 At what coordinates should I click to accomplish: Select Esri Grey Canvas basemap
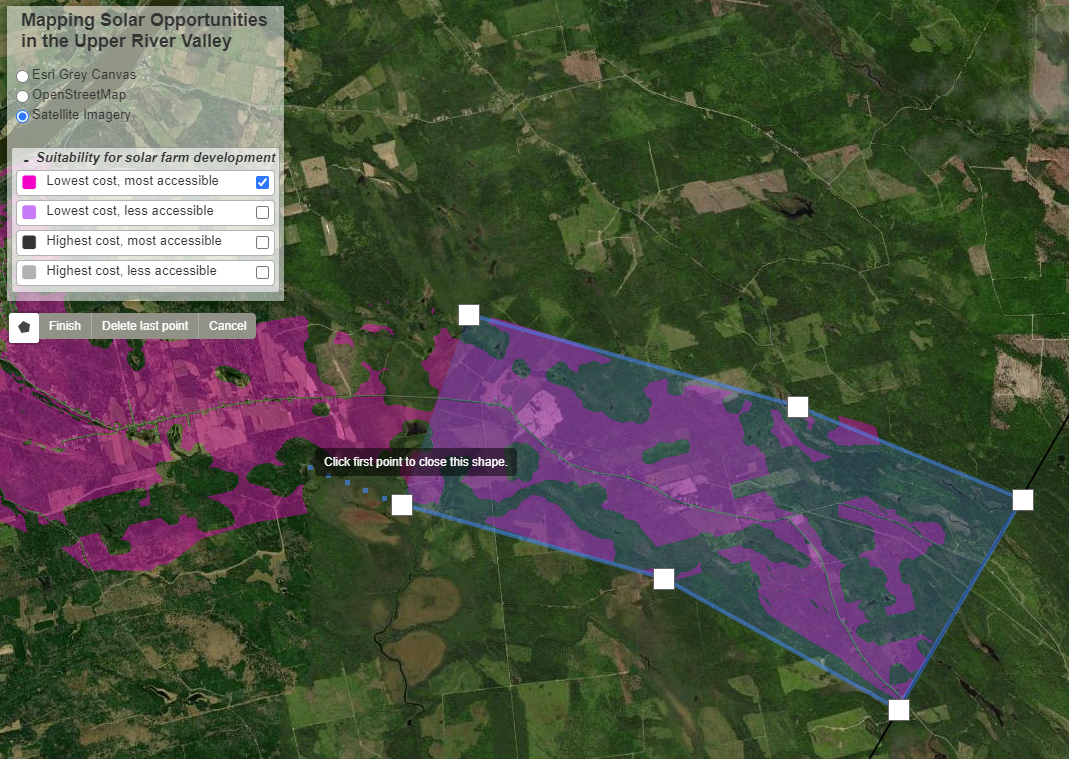coord(22,76)
